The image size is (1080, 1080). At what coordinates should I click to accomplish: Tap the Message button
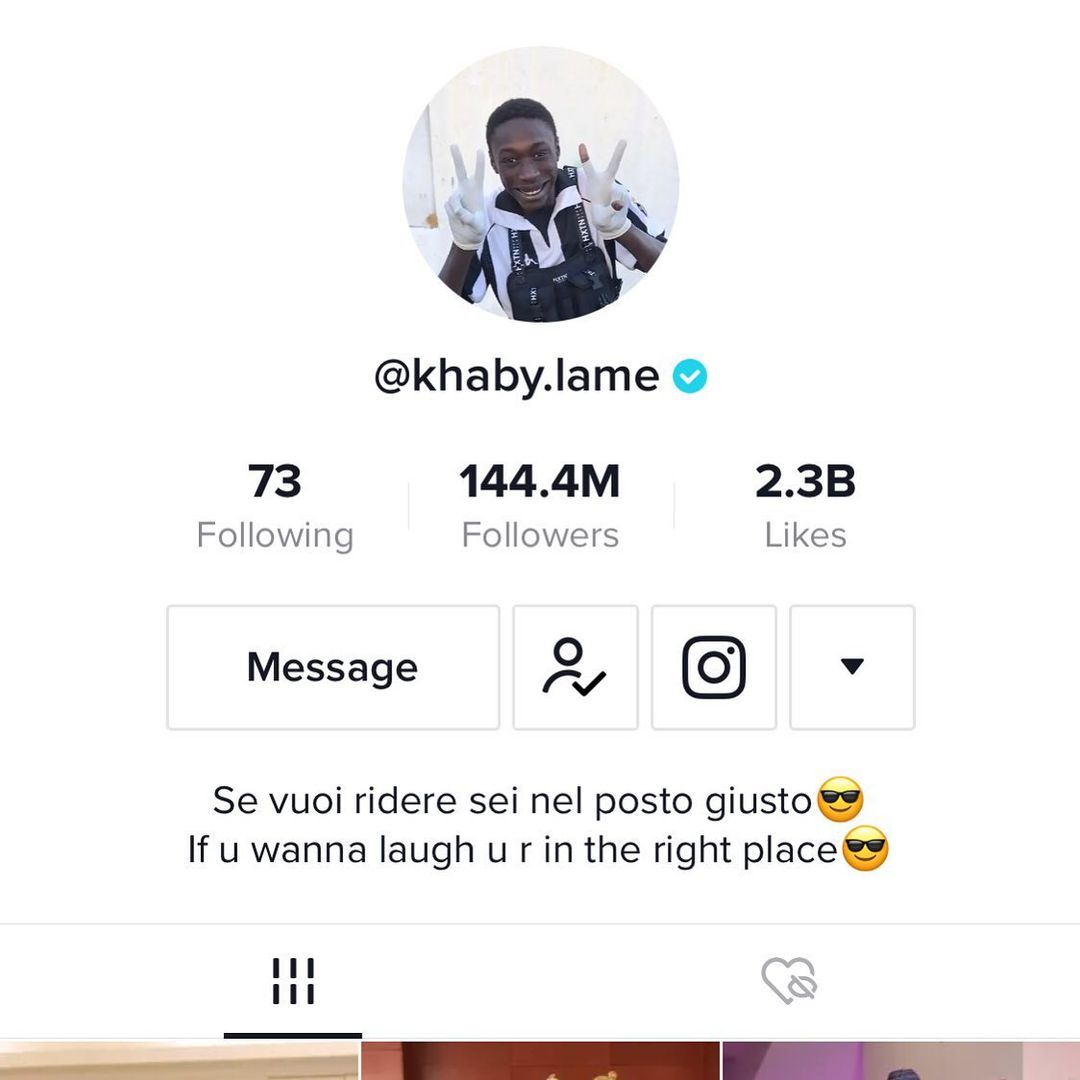pyautogui.click(x=333, y=667)
